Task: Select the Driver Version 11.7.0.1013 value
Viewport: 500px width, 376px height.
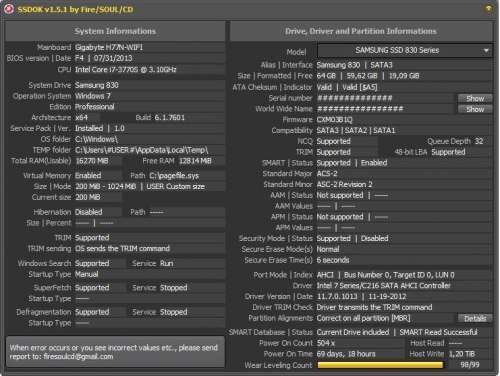Action: [337, 297]
